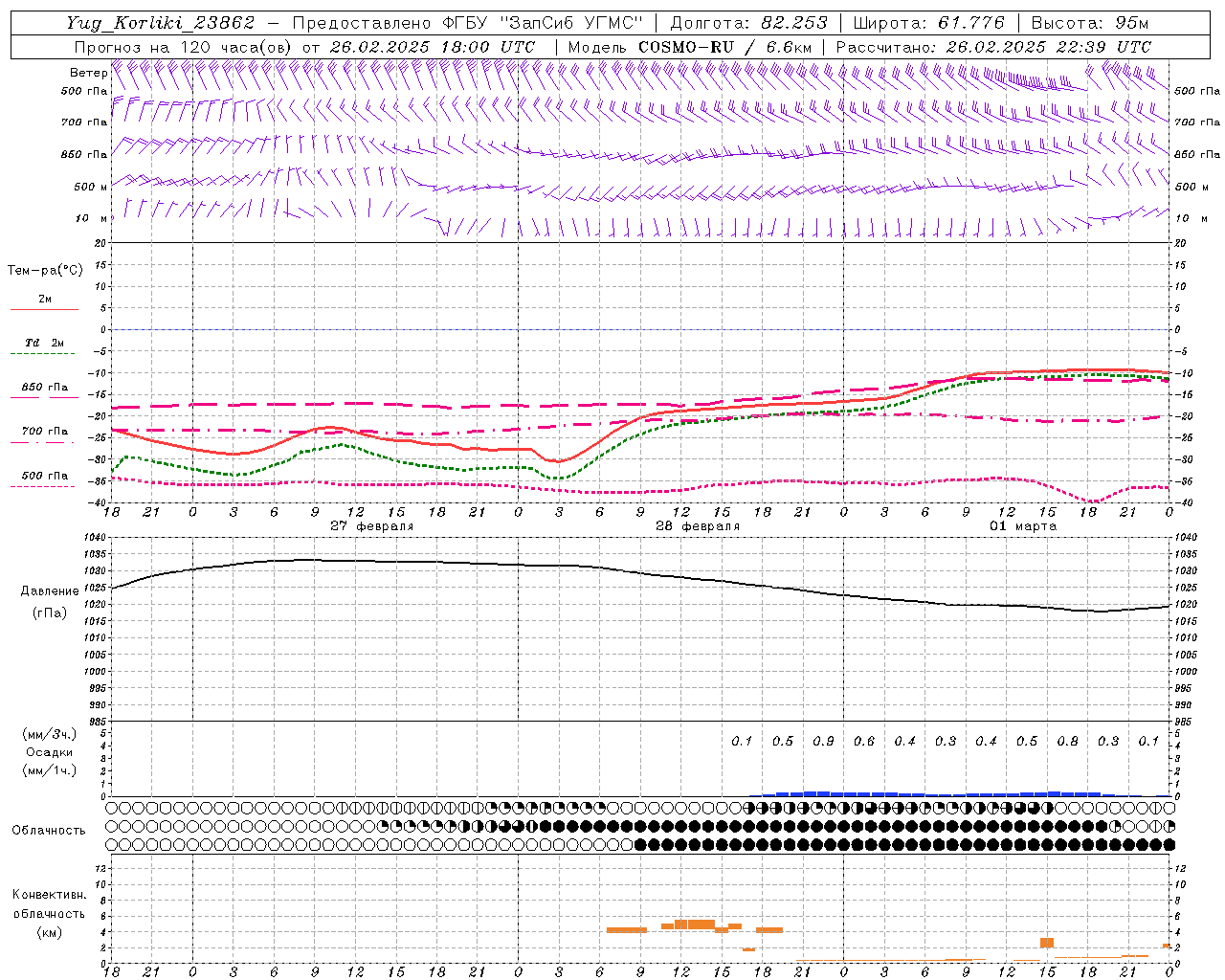The width and height of the screenshot is (1225, 980).
Task: Click the Облачность row label
Action: click(49, 830)
